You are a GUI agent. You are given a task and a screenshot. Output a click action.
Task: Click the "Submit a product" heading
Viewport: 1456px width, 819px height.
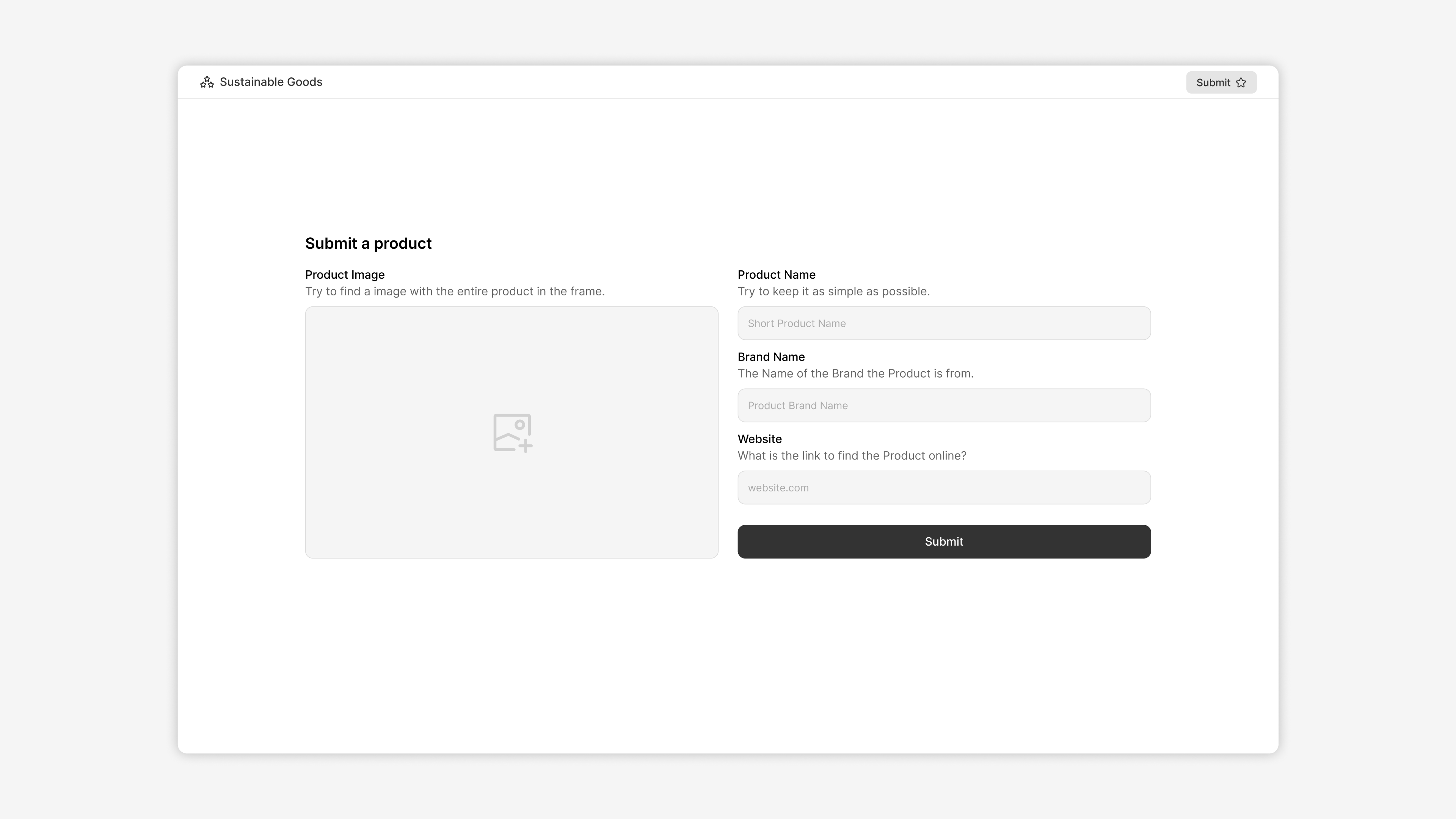pos(368,243)
